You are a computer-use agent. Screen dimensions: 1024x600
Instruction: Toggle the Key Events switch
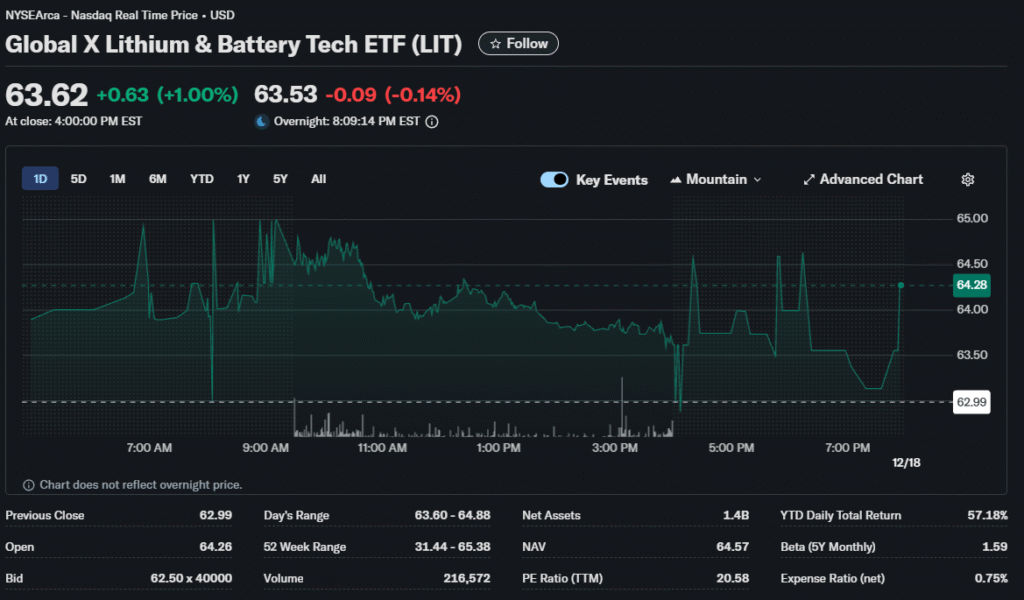(x=554, y=180)
